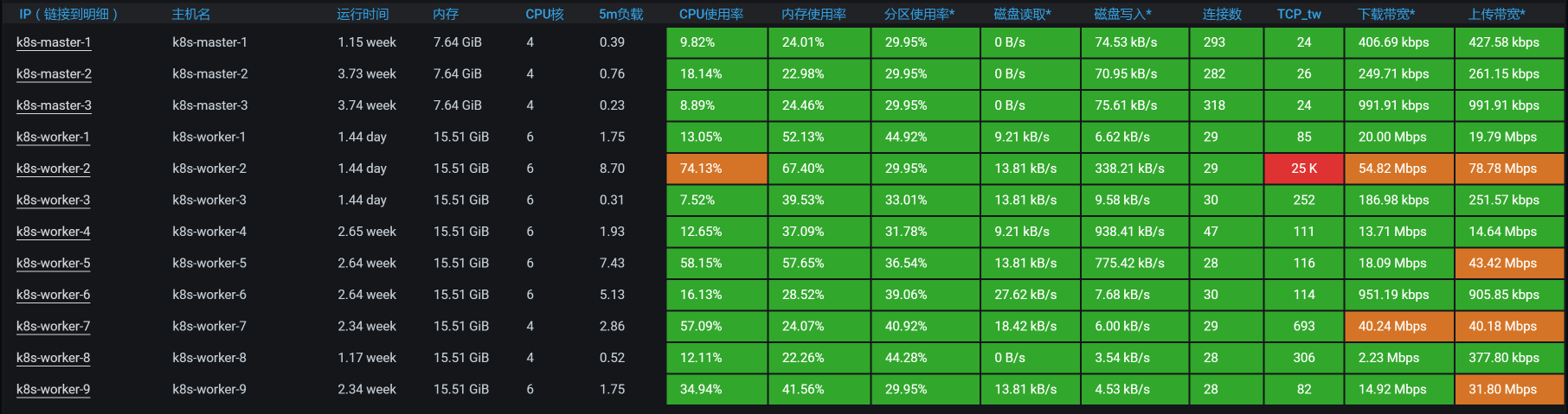Click the 5m负载 column header
The image size is (1568, 414).
point(620,14)
